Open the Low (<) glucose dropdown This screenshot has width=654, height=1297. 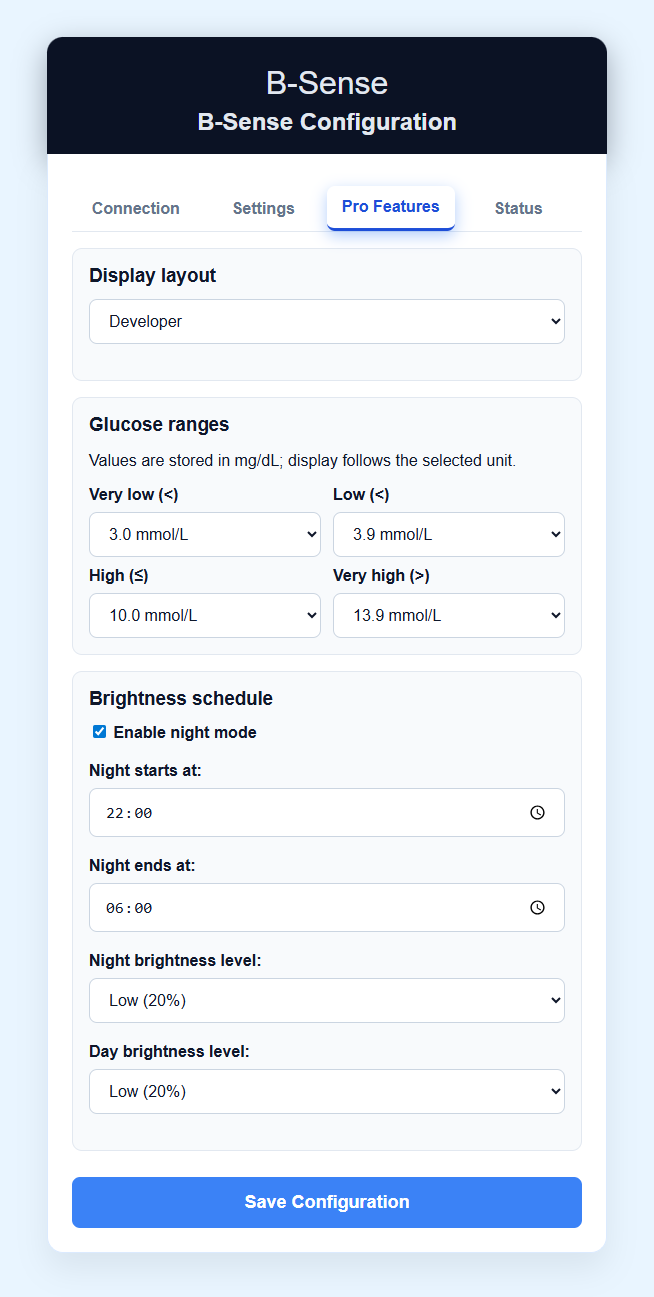pyautogui.click(x=448, y=534)
